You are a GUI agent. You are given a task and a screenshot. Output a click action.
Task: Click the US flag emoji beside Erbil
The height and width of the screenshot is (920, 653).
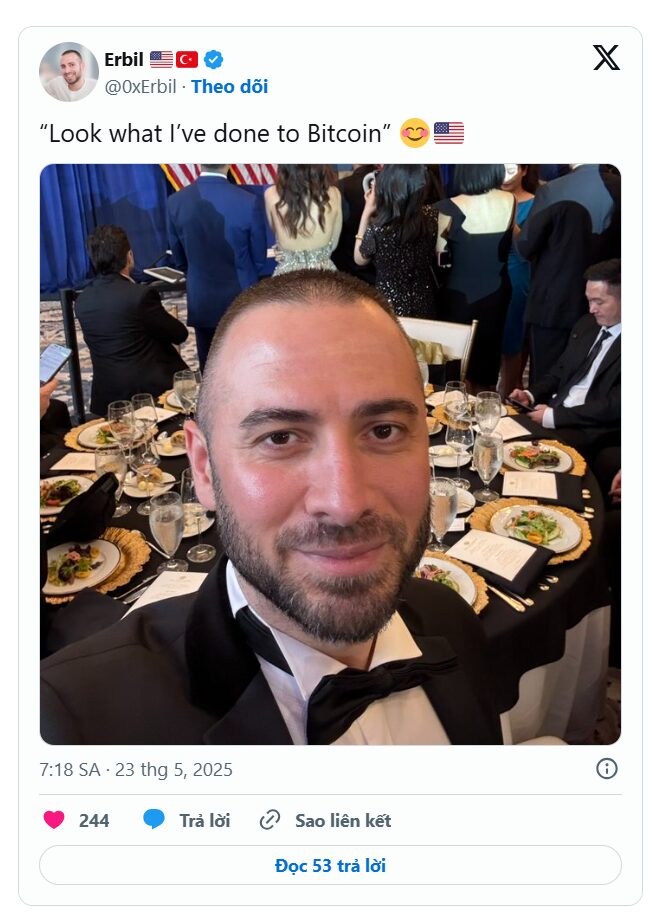161,59
